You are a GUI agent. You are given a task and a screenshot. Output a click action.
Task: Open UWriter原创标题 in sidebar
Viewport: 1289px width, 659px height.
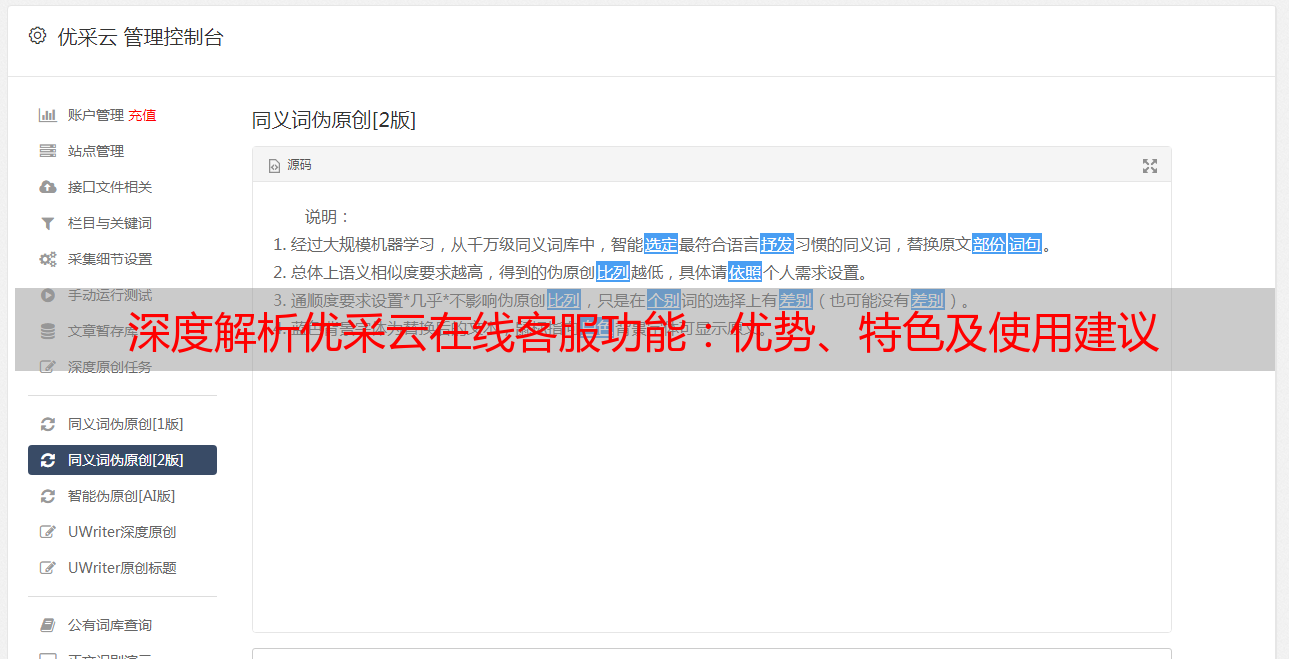[122, 568]
